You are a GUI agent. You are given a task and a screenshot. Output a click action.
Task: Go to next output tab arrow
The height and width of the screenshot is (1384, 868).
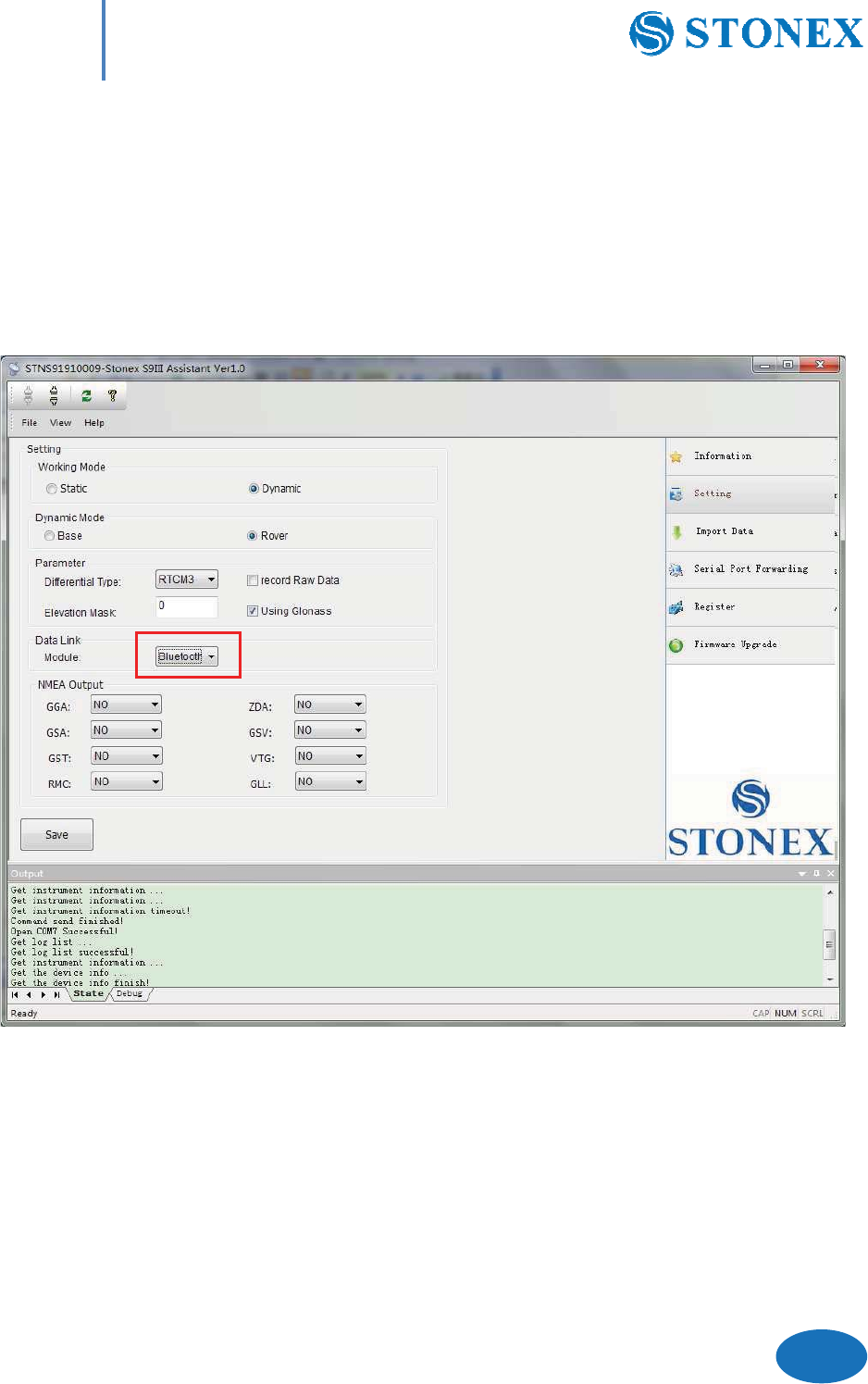point(43,994)
